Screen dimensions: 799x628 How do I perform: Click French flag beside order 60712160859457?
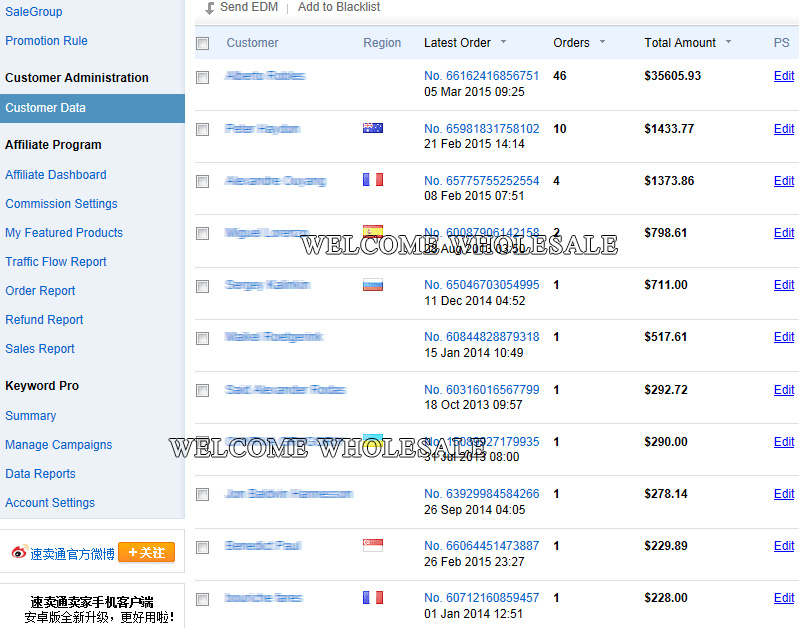[x=372, y=597]
